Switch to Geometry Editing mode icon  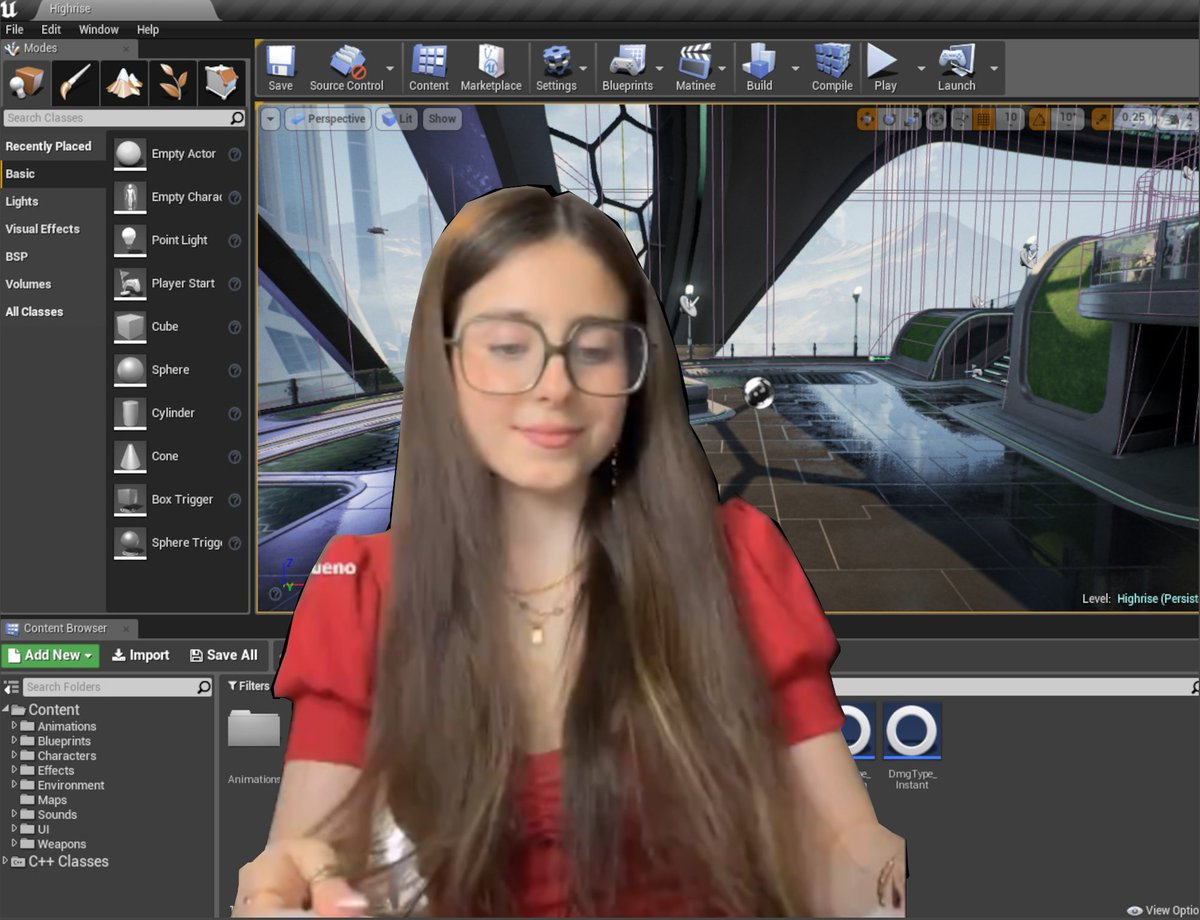click(221, 83)
